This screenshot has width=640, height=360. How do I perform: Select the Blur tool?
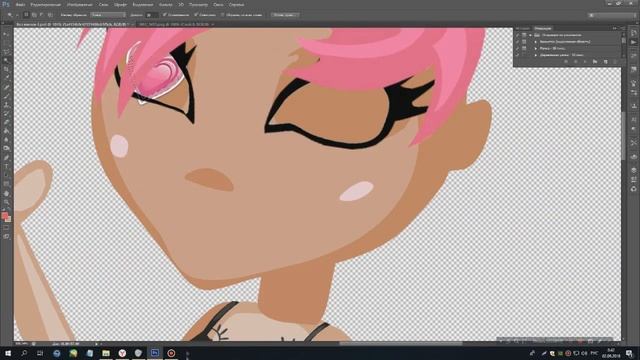6,140
